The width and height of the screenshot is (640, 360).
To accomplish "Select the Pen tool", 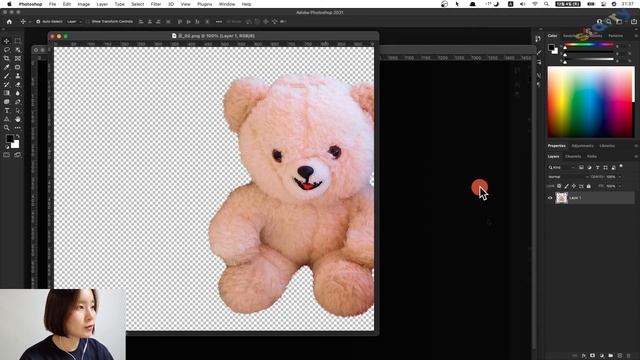I will pos(18,102).
